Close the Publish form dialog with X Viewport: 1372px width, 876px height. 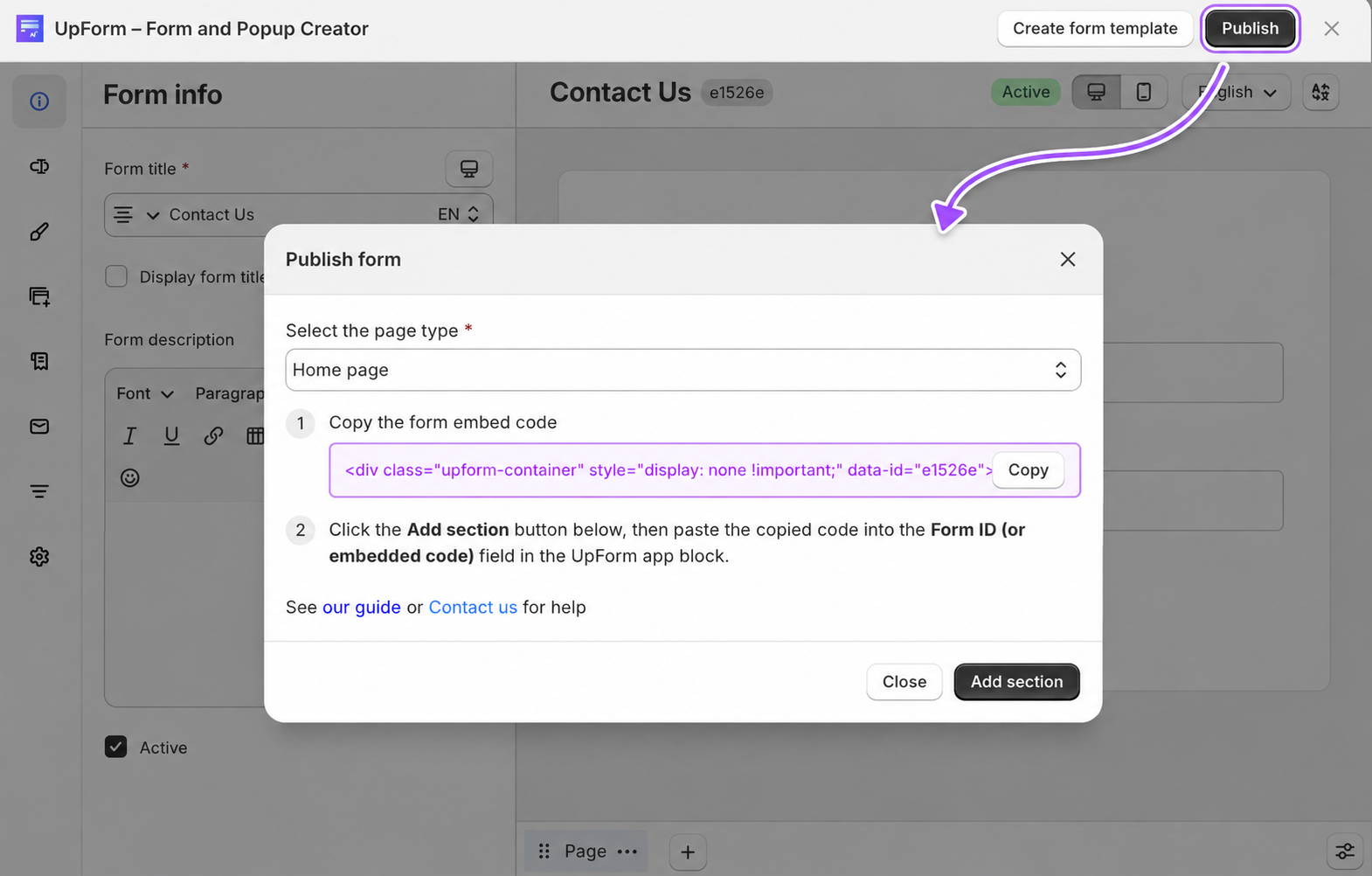(x=1068, y=260)
